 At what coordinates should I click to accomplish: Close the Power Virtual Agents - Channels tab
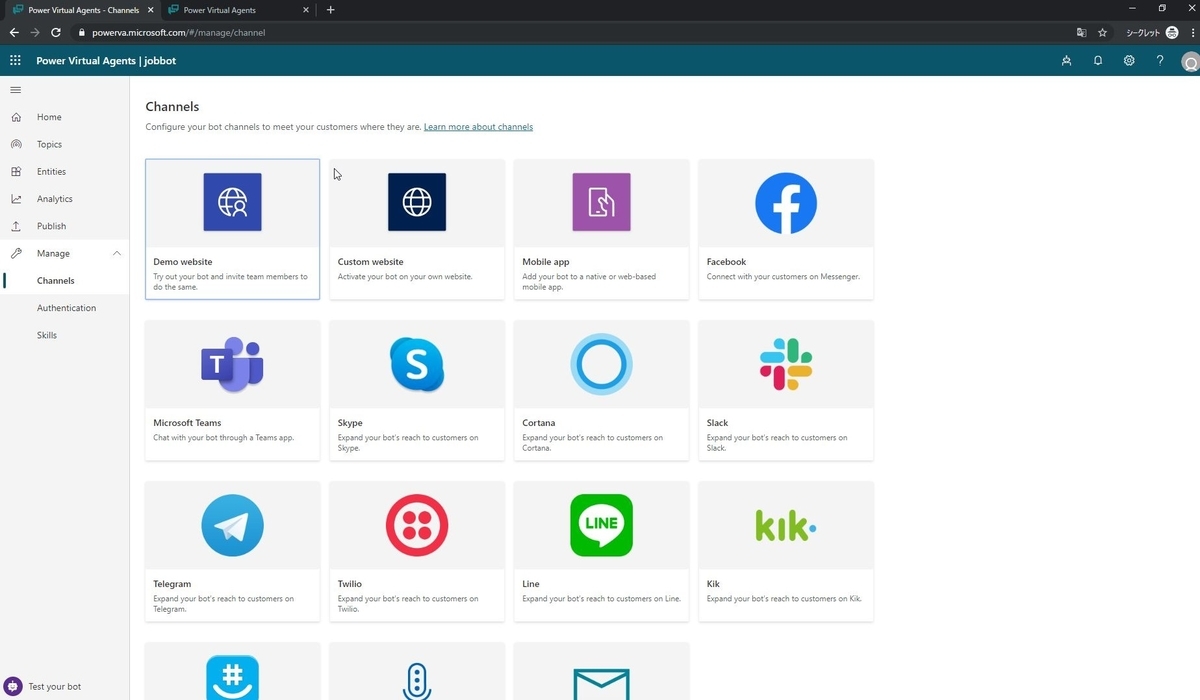coord(152,10)
